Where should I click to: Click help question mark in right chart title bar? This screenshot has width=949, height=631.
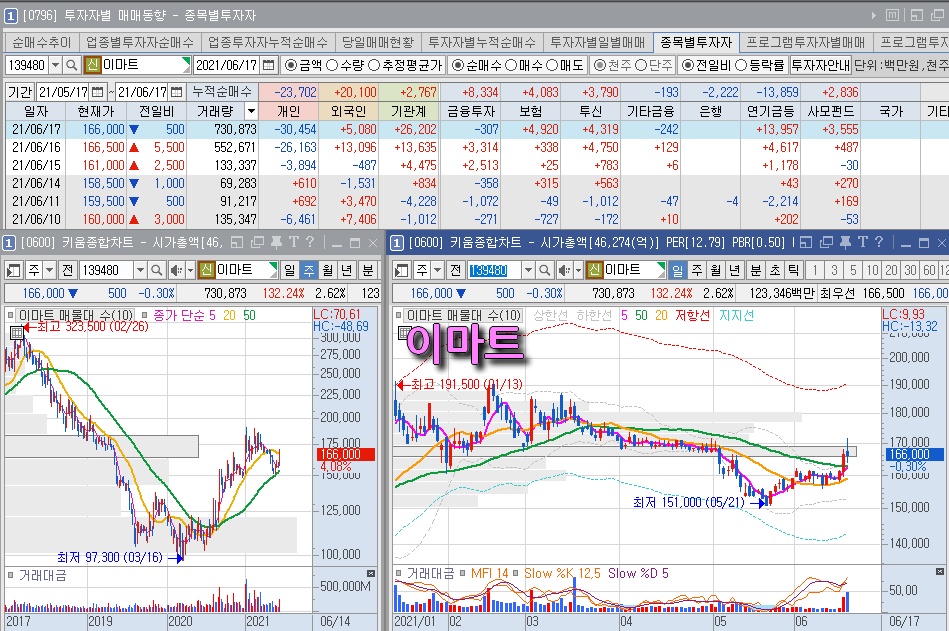tap(879, 242)
